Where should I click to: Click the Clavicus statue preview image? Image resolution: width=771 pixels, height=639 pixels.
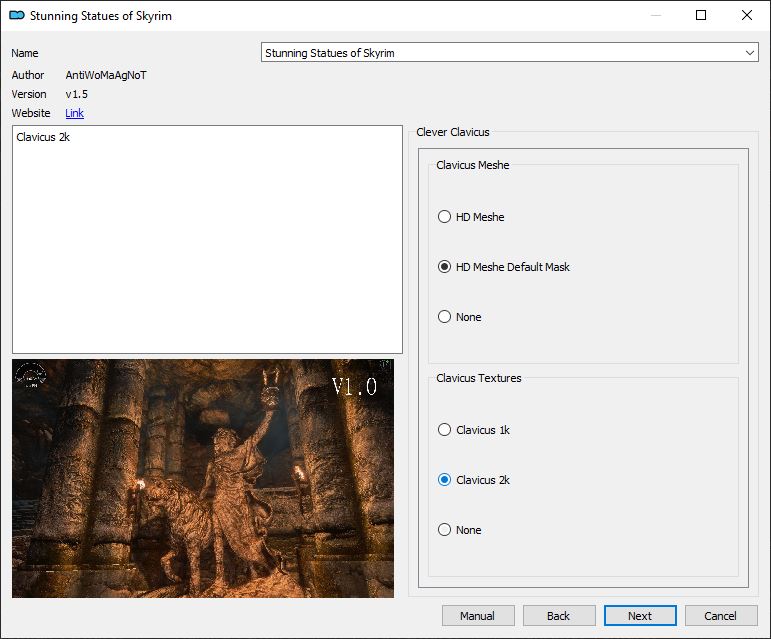pyautogui.click(x=203, y=478)
